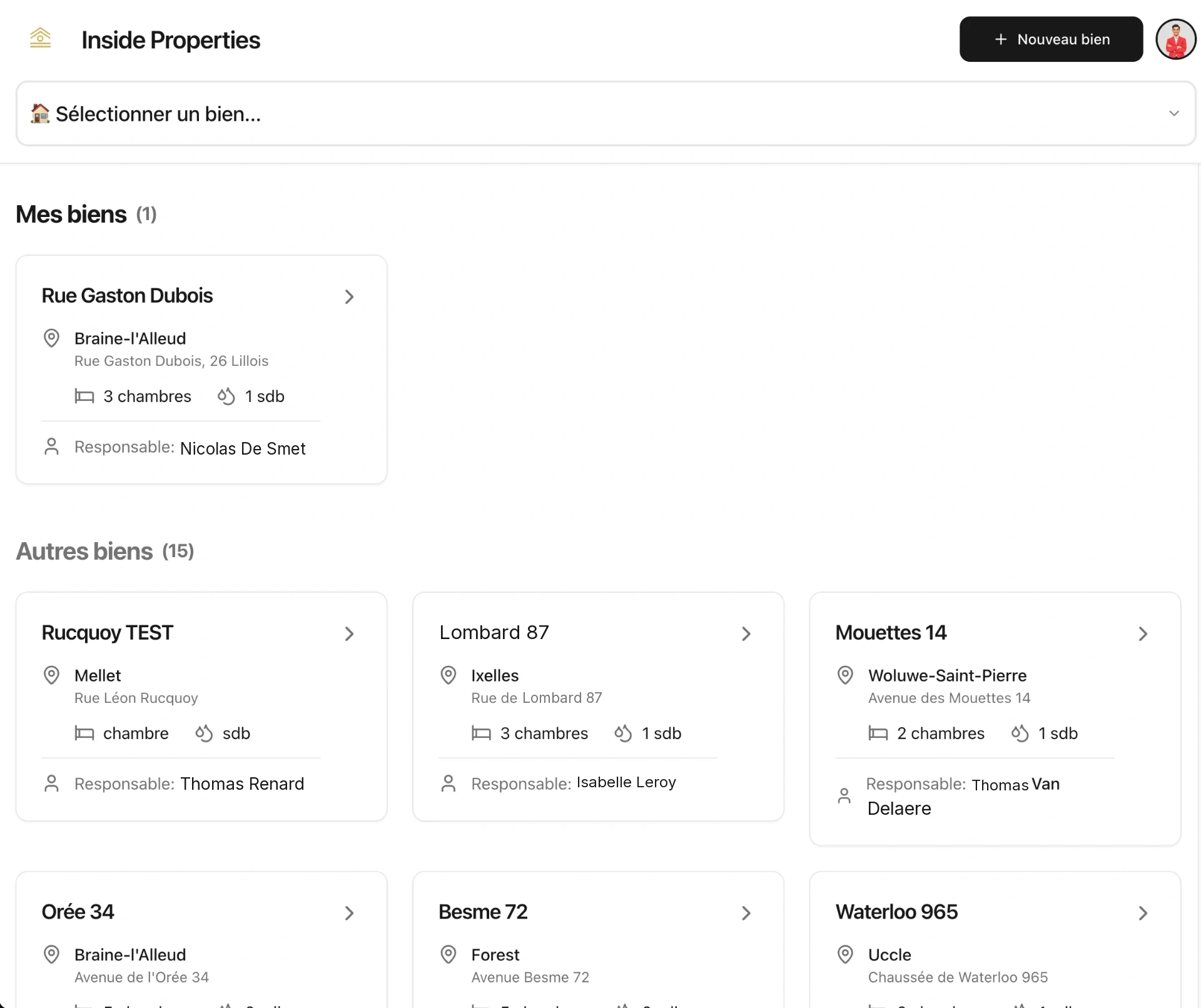
Task: Click the Inside Properties app title
Action: coord(171,39)
